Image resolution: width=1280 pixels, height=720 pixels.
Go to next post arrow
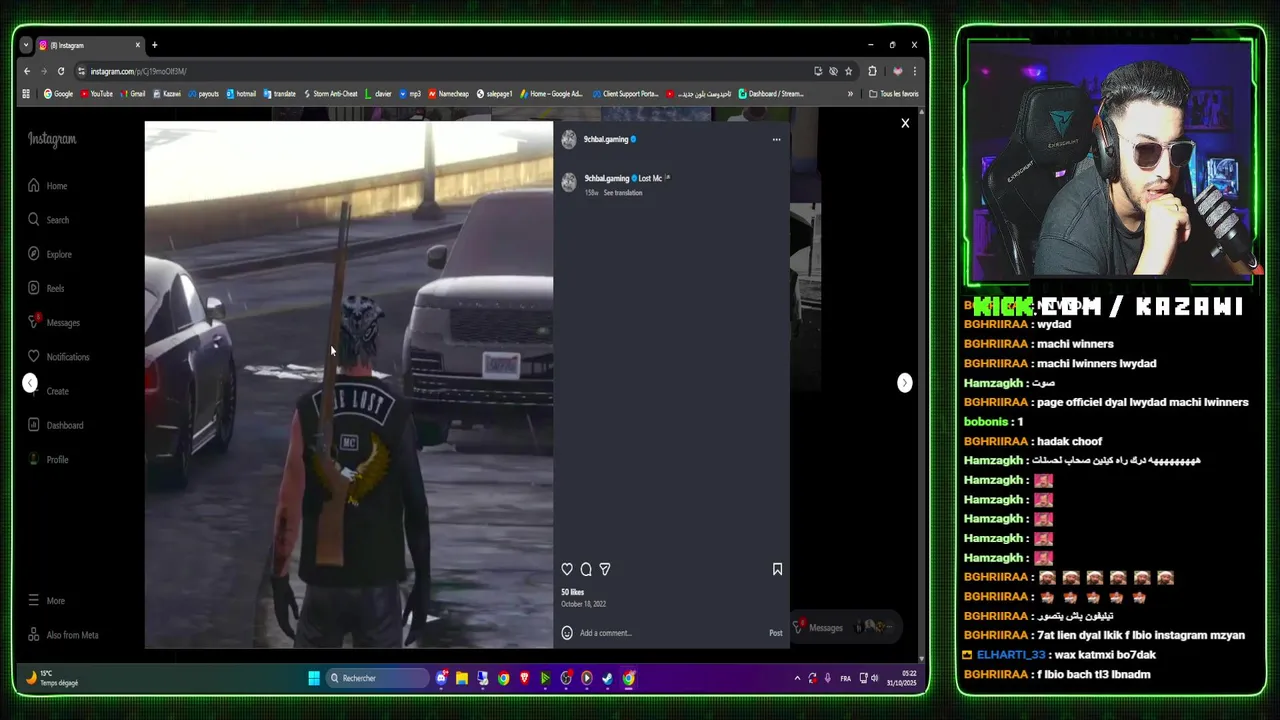tap(905, 383)
